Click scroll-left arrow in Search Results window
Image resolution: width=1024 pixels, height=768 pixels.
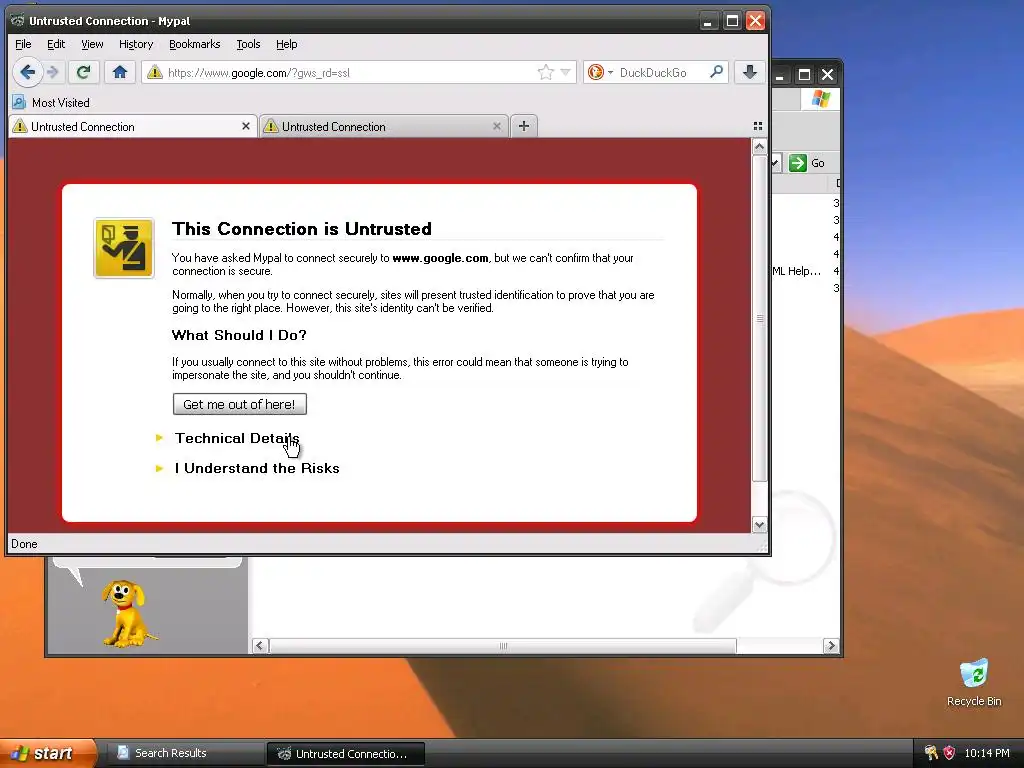pos(259,646)
